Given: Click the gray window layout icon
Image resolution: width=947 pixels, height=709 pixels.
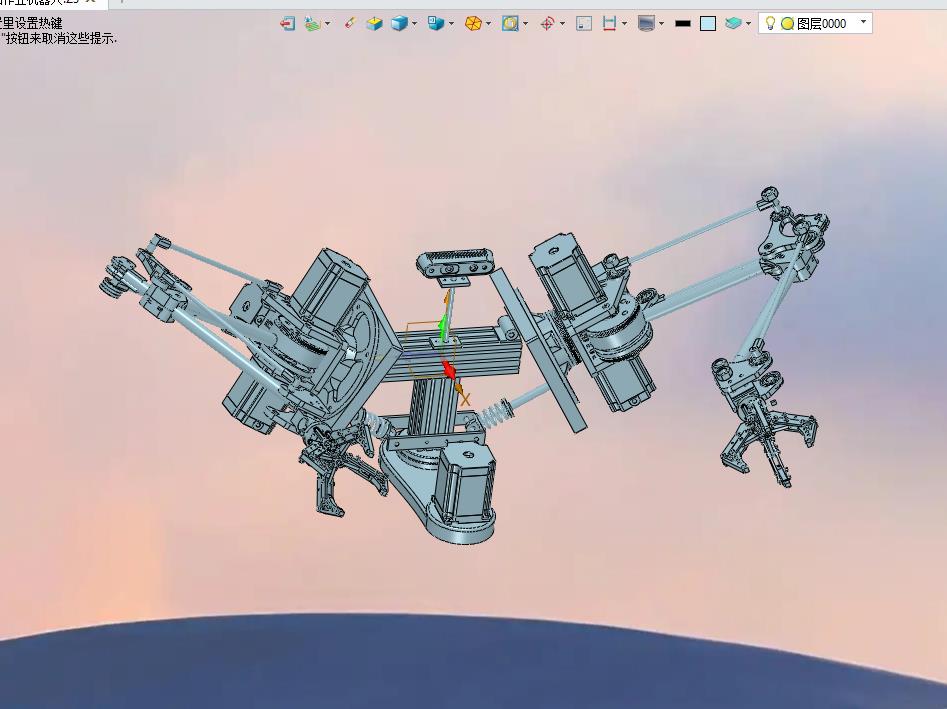Looking at the screenshot, I should point(584,24).
